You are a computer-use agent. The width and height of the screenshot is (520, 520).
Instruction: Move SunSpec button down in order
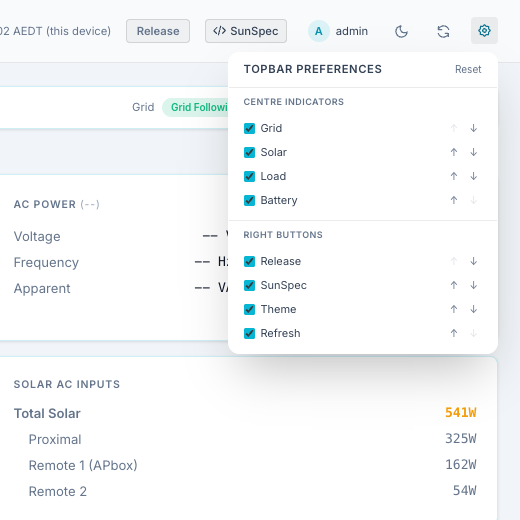(473, 285)
